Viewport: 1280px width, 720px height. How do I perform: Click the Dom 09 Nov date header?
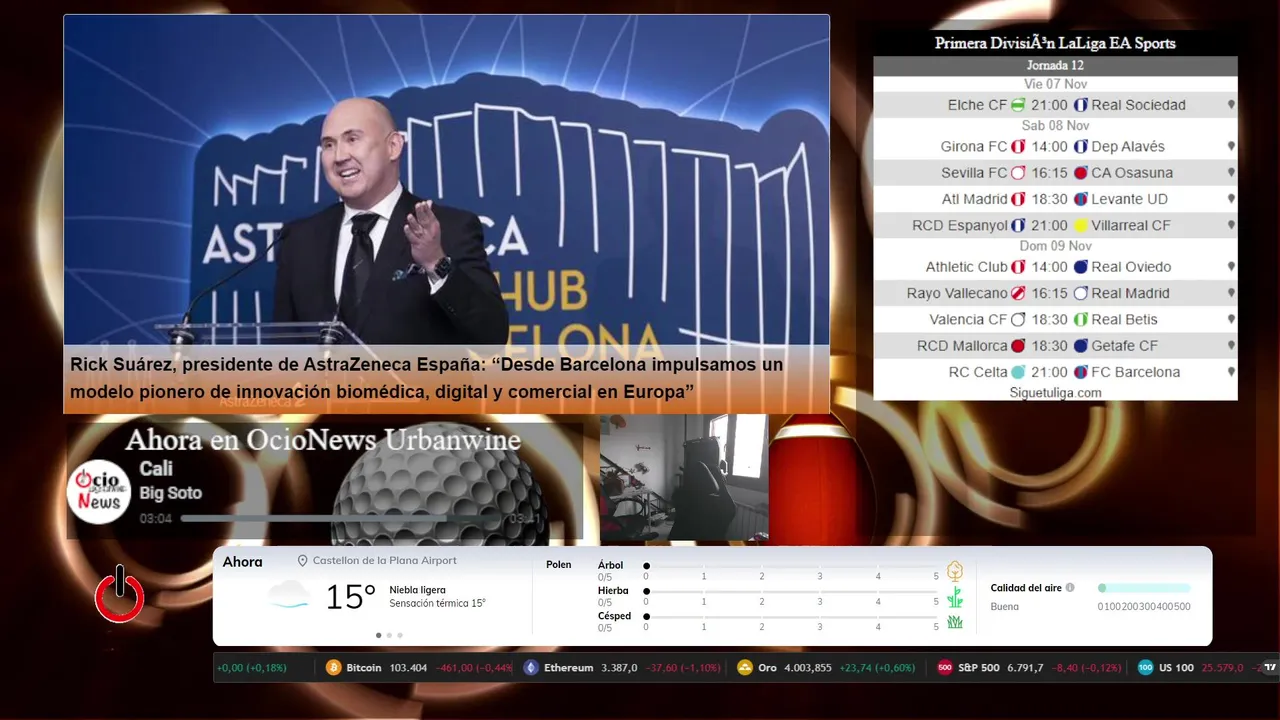coord(1055,246)
